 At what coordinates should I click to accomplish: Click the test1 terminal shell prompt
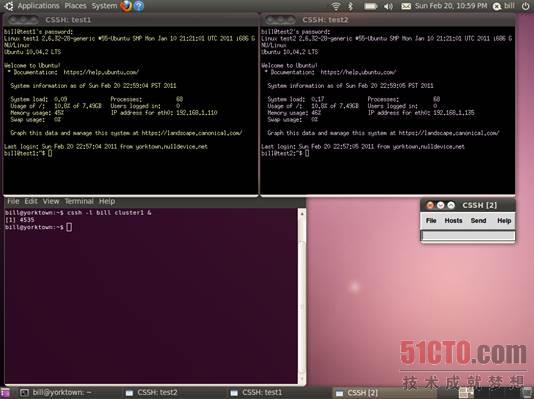tap(28, 153)
